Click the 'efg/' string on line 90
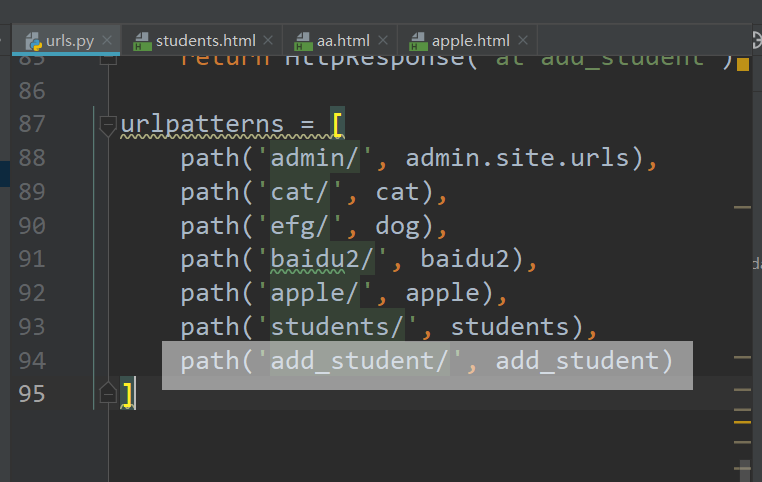The height and width of the screenshot is (482, 762). (x=300, y=226)
